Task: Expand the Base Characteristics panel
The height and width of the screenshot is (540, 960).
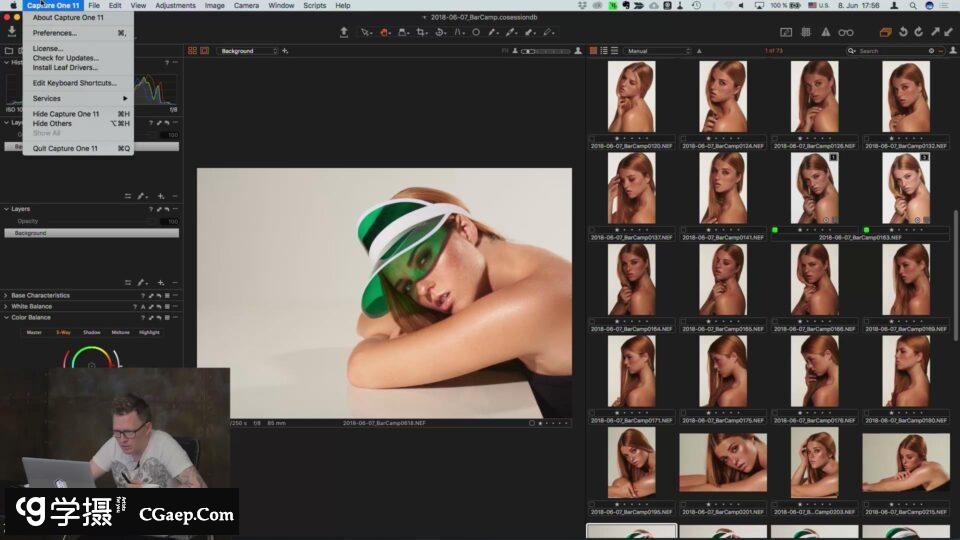Action: [x=40, y=295]
